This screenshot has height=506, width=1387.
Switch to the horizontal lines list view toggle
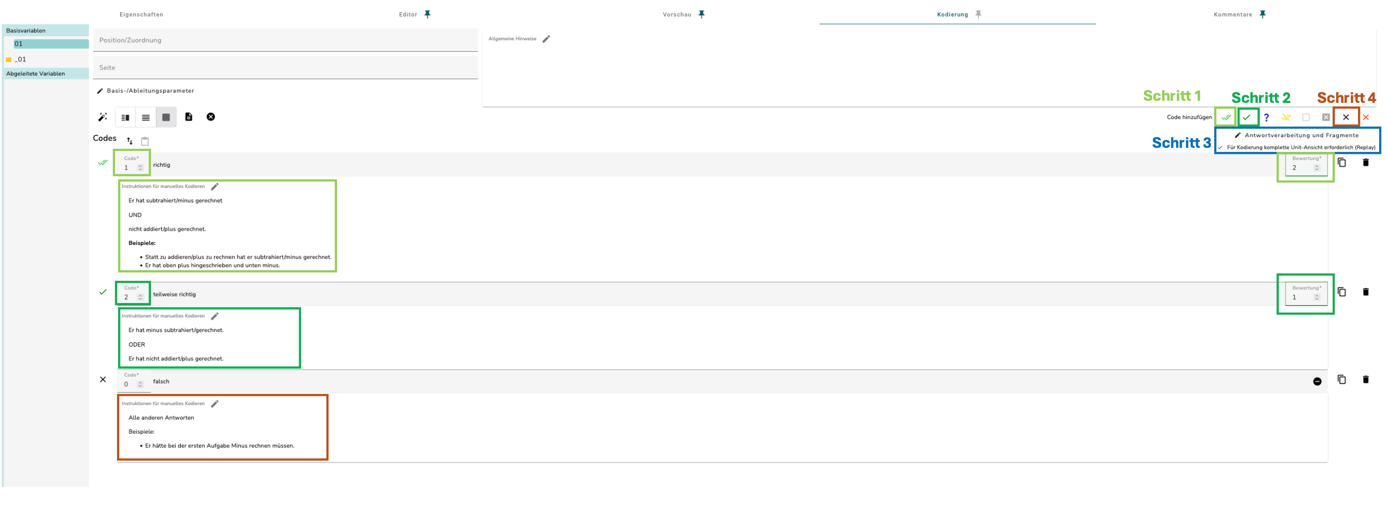(146, 117)
